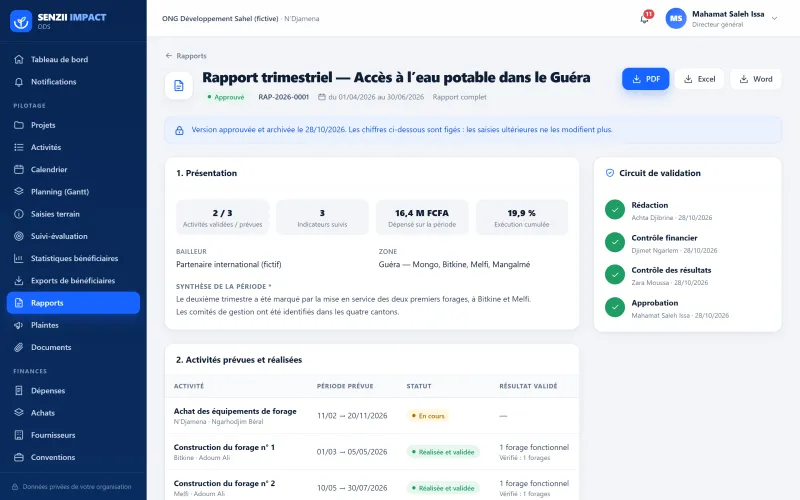This screenshot has width=800, height=500.
Task: Click the Senzii Impact logo icon
Action: (21, 21)
